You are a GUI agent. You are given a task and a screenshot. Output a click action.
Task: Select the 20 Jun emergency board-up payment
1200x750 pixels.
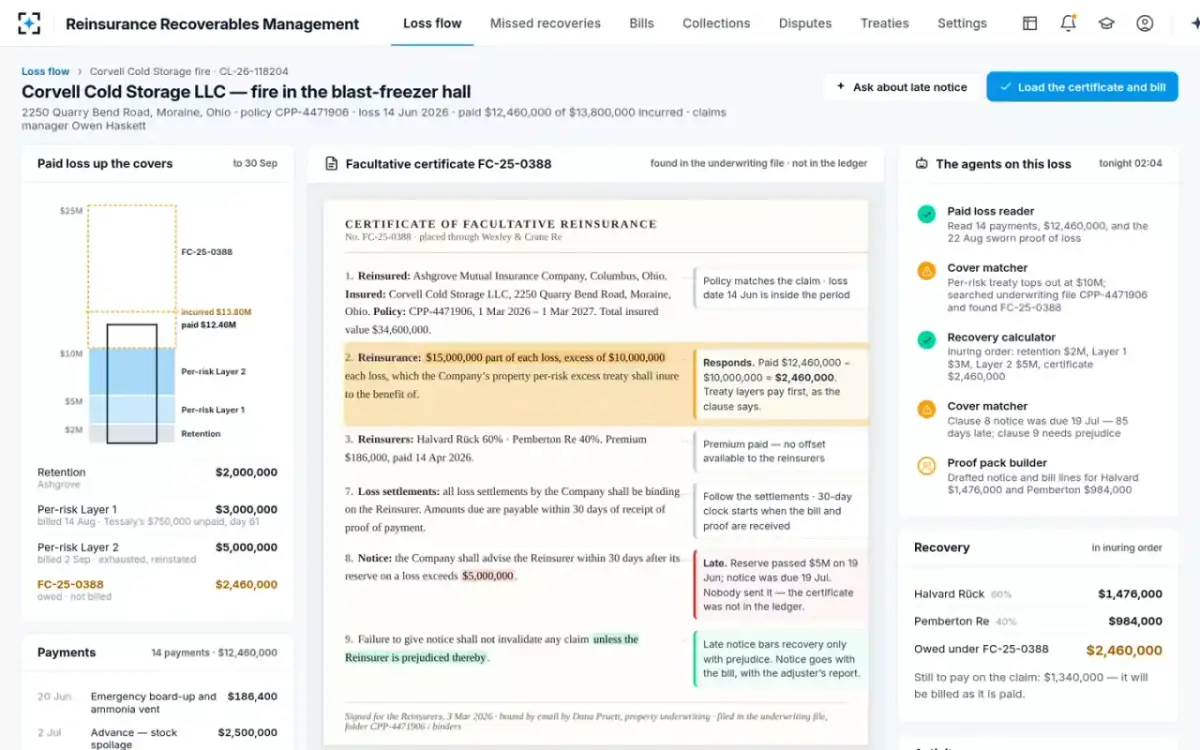coord(157,702)
